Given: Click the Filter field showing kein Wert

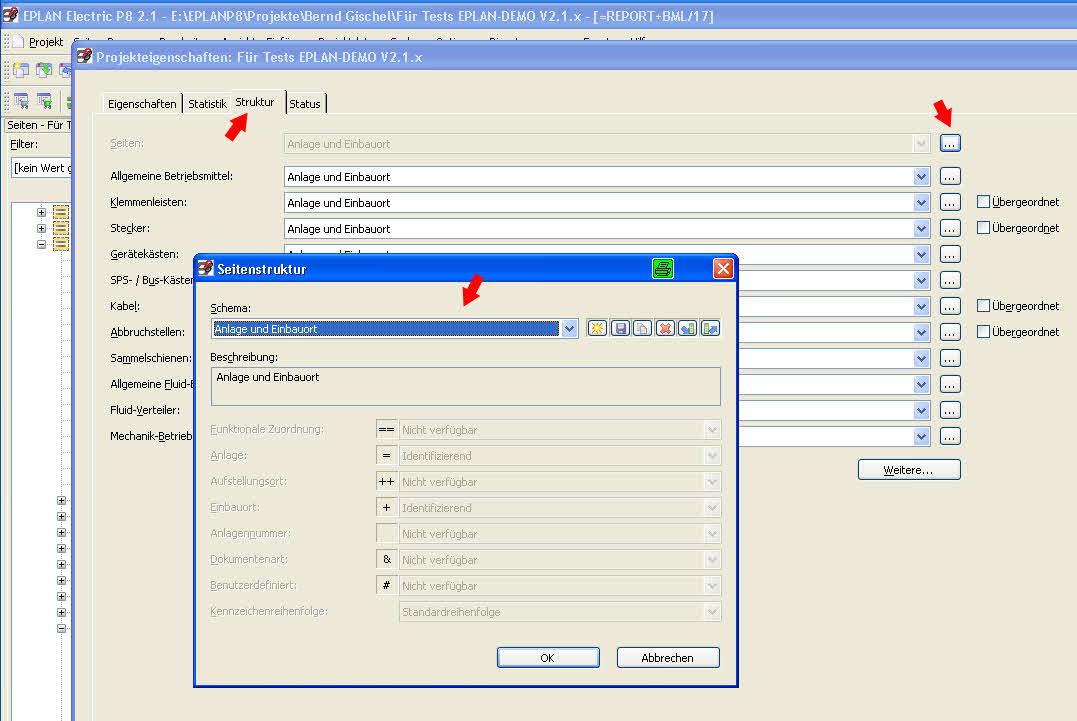Looking at the screenshot, I should click(x=41, y=168).
